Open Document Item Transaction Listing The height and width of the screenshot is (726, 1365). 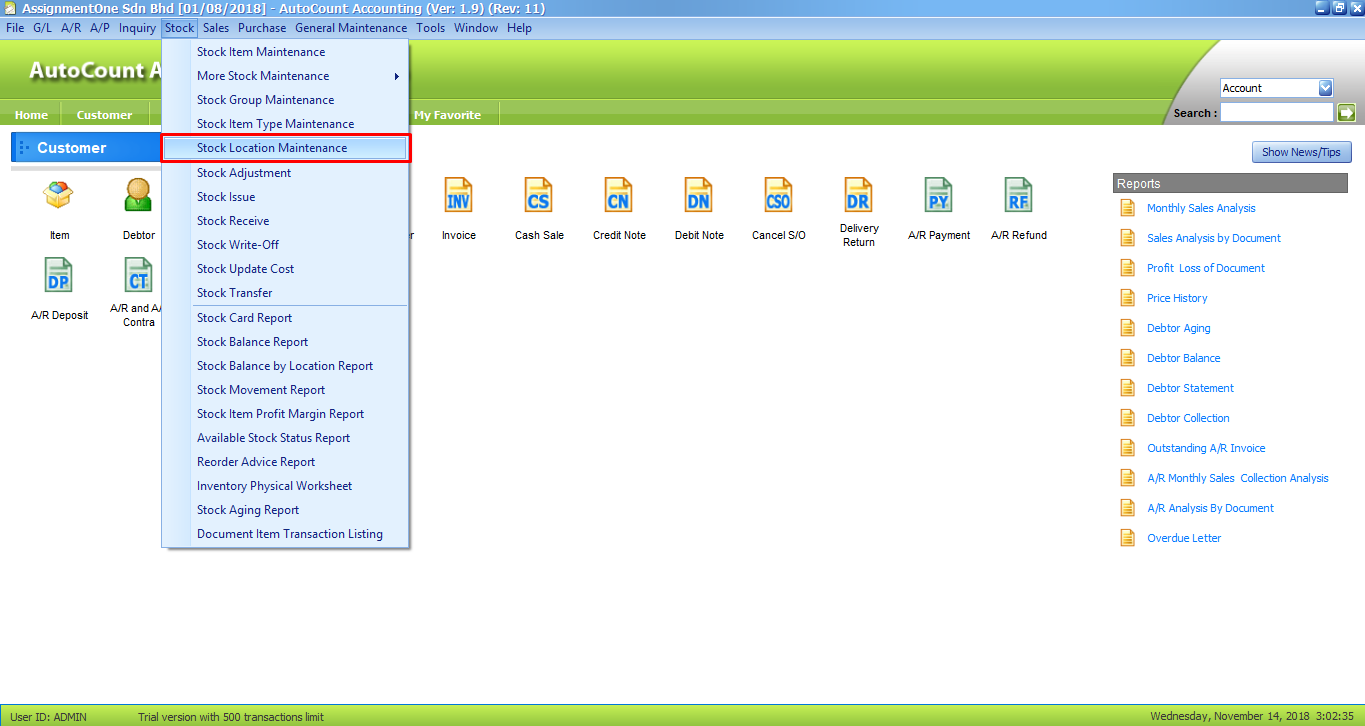(286, 534)
